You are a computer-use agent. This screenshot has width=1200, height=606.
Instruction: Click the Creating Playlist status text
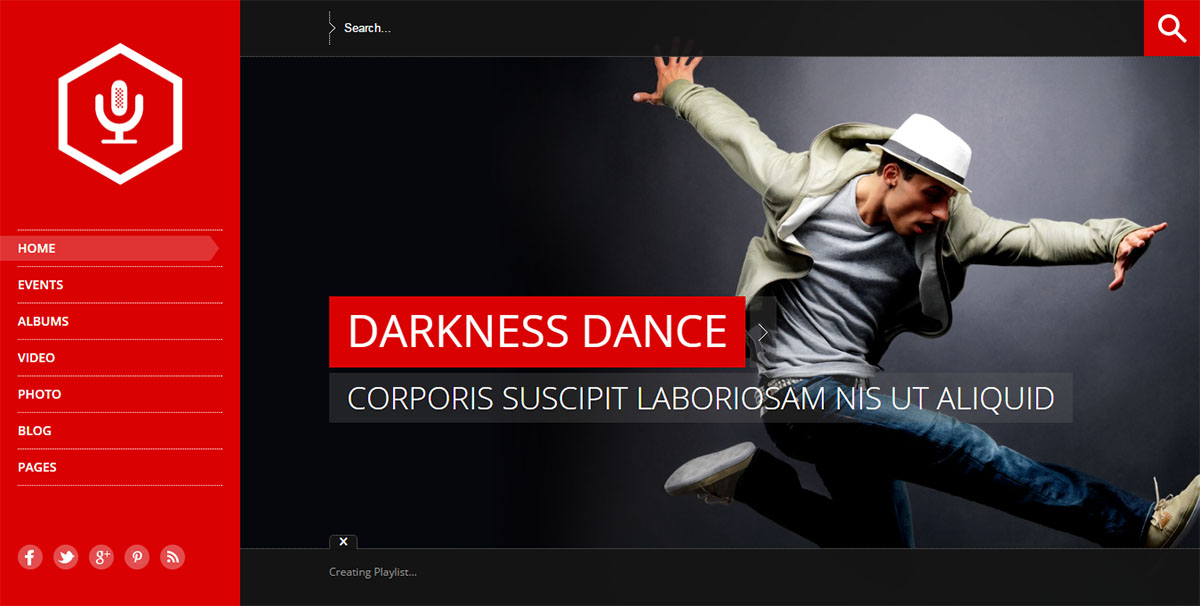click(x=373, y=572)
